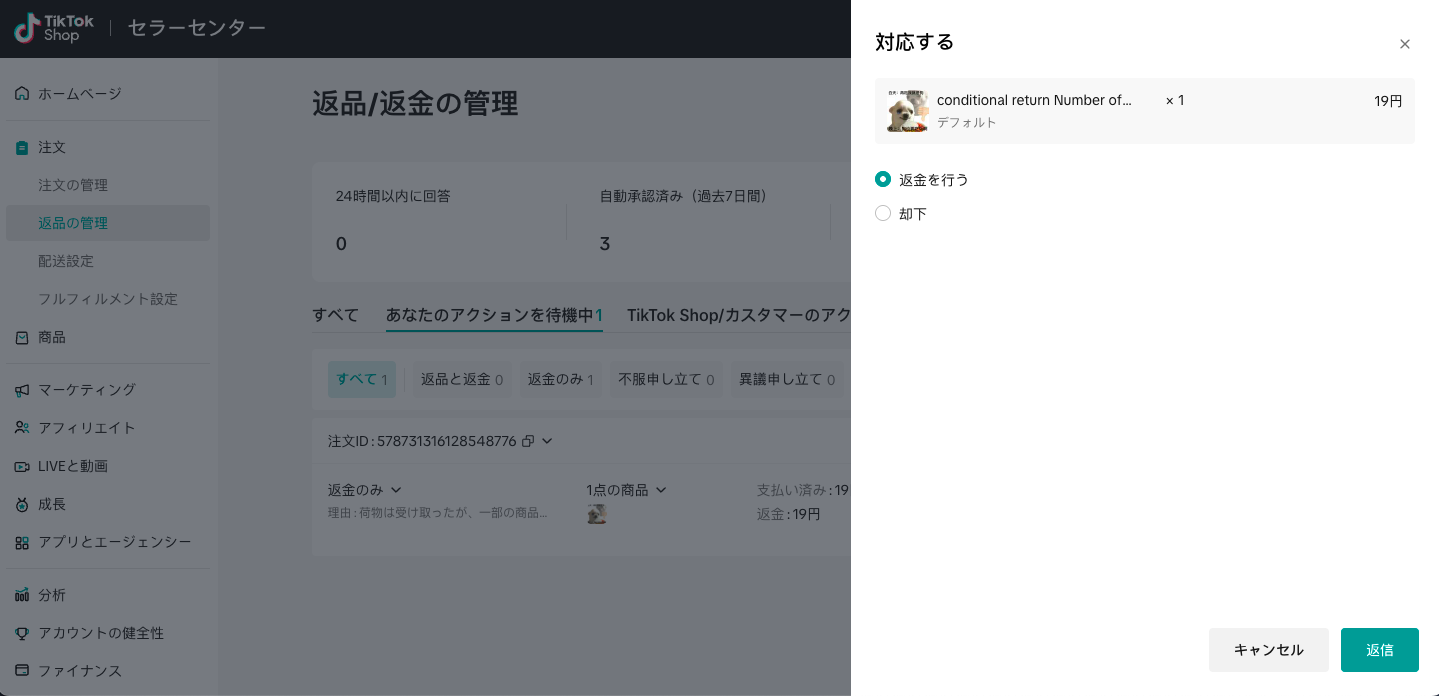Submit with the 返信 button

pyautogui.click(x=1379, y=649)
